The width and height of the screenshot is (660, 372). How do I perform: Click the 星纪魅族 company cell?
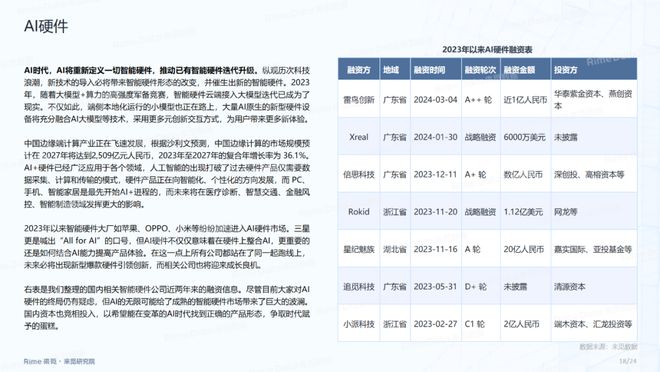359,249
